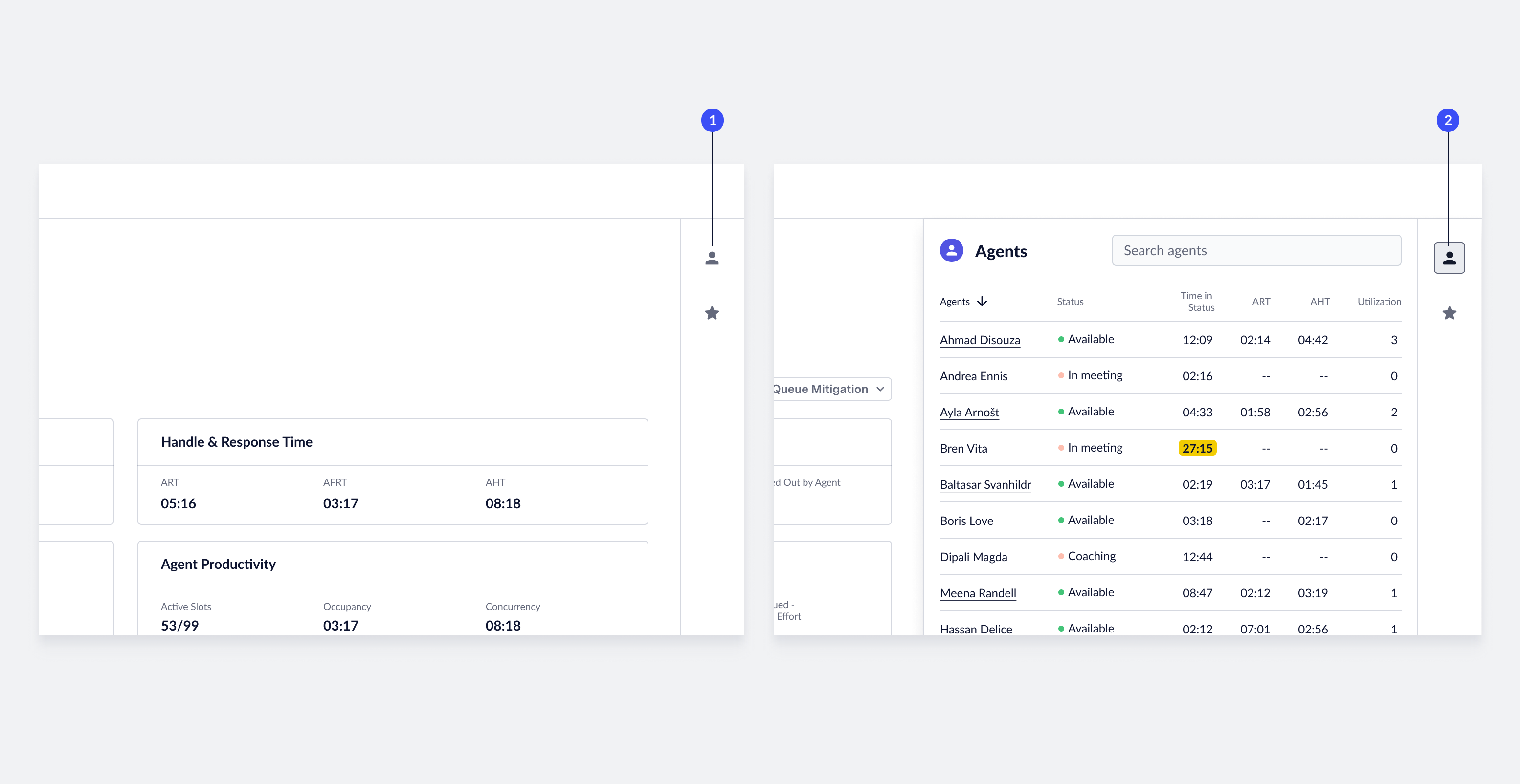Click into the Search agents field

1255,251
